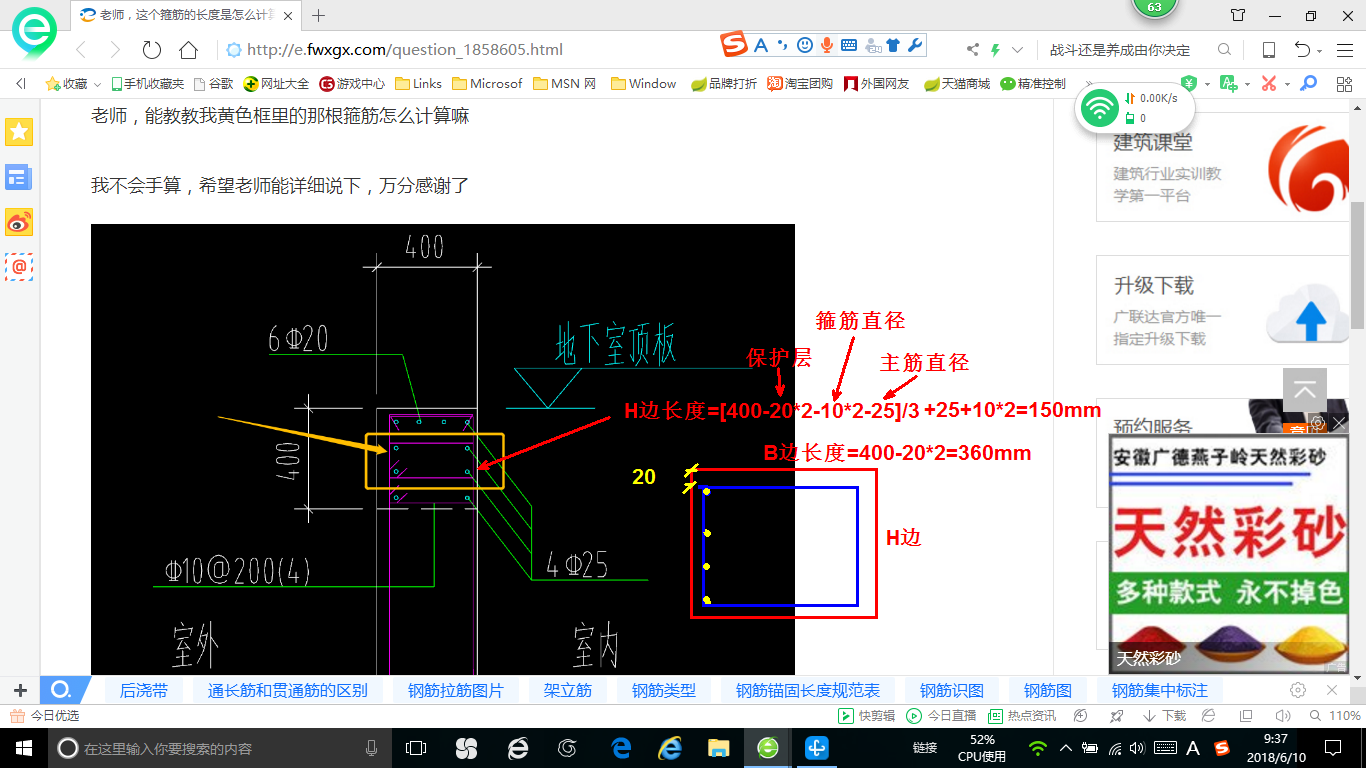Click the 110% zoom level control
Image resolution: width=1366 pixels, height=768 pixels.
1334,716
